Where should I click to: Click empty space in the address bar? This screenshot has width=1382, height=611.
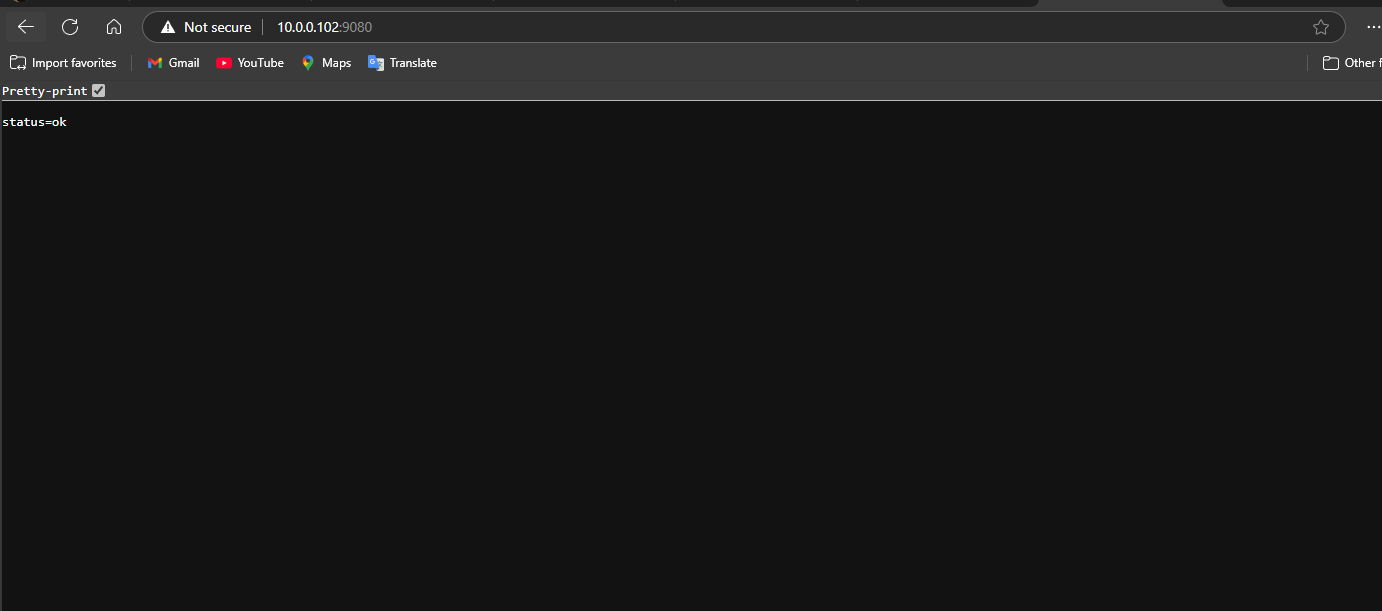point(800,27)
